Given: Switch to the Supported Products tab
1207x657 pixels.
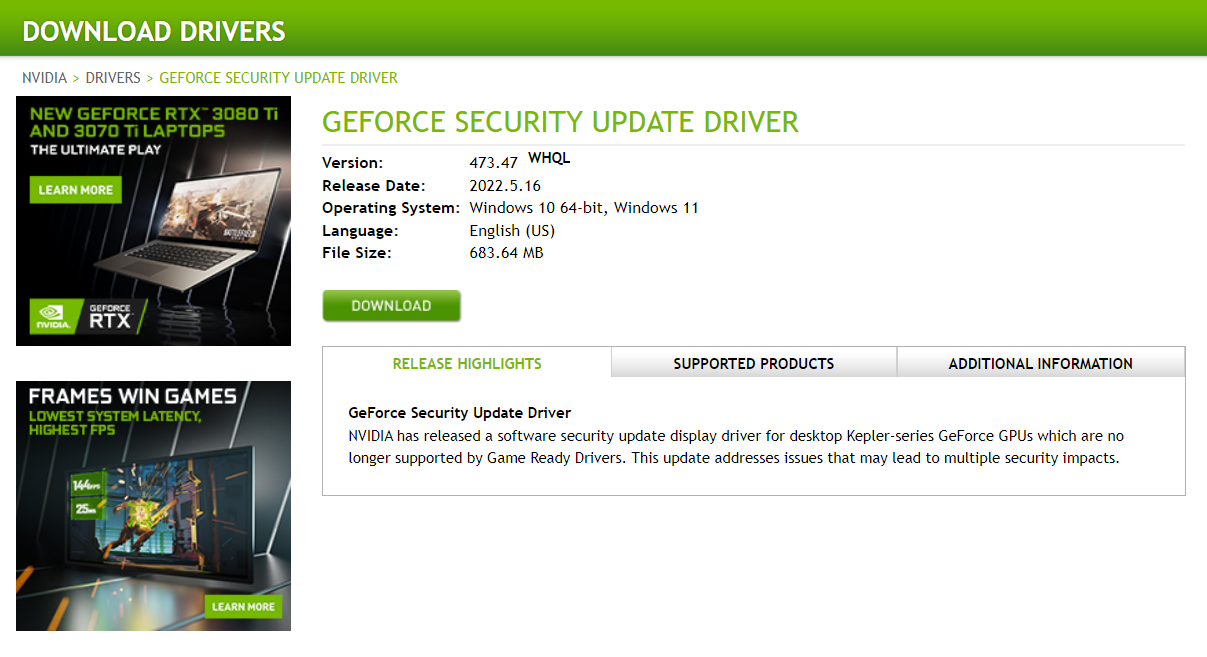Looking at the screenshot, I should (x=753, y=363).
